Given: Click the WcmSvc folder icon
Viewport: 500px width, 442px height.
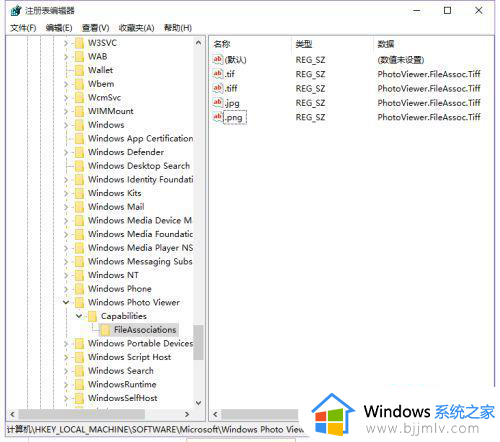Looking at the screenshot, I should pyautogui.click(x=79, y=98).
